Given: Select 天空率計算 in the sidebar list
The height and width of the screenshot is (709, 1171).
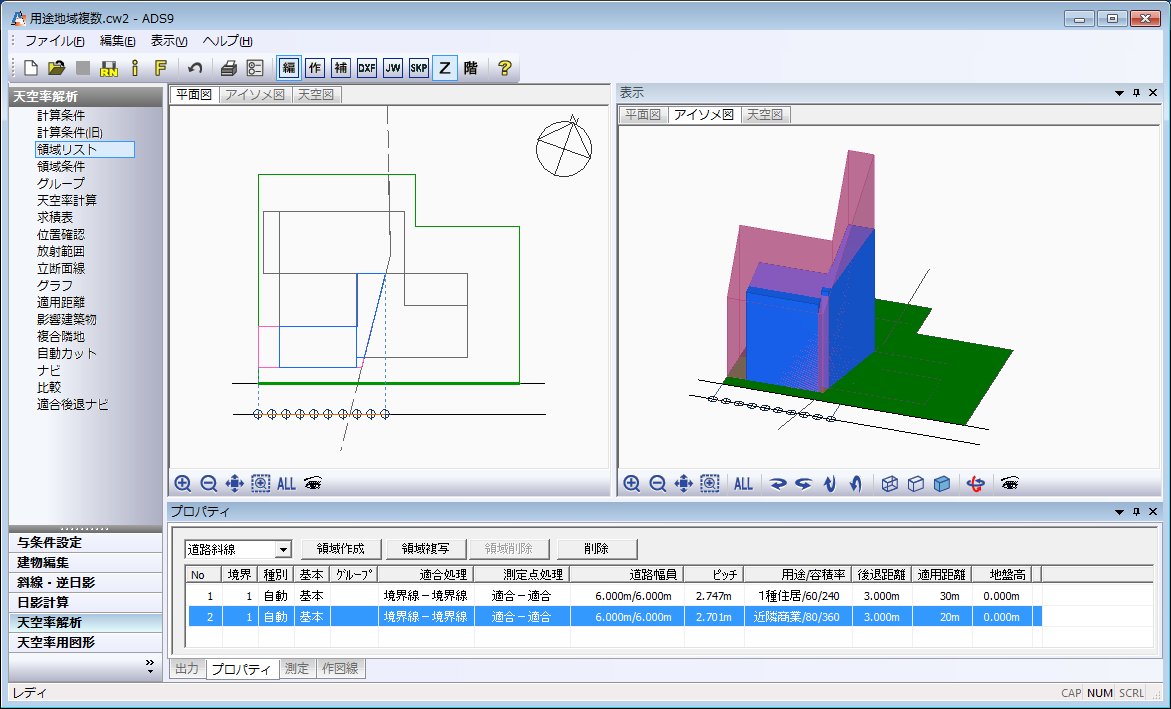Looking at the screenshot, I should (67, 200).
